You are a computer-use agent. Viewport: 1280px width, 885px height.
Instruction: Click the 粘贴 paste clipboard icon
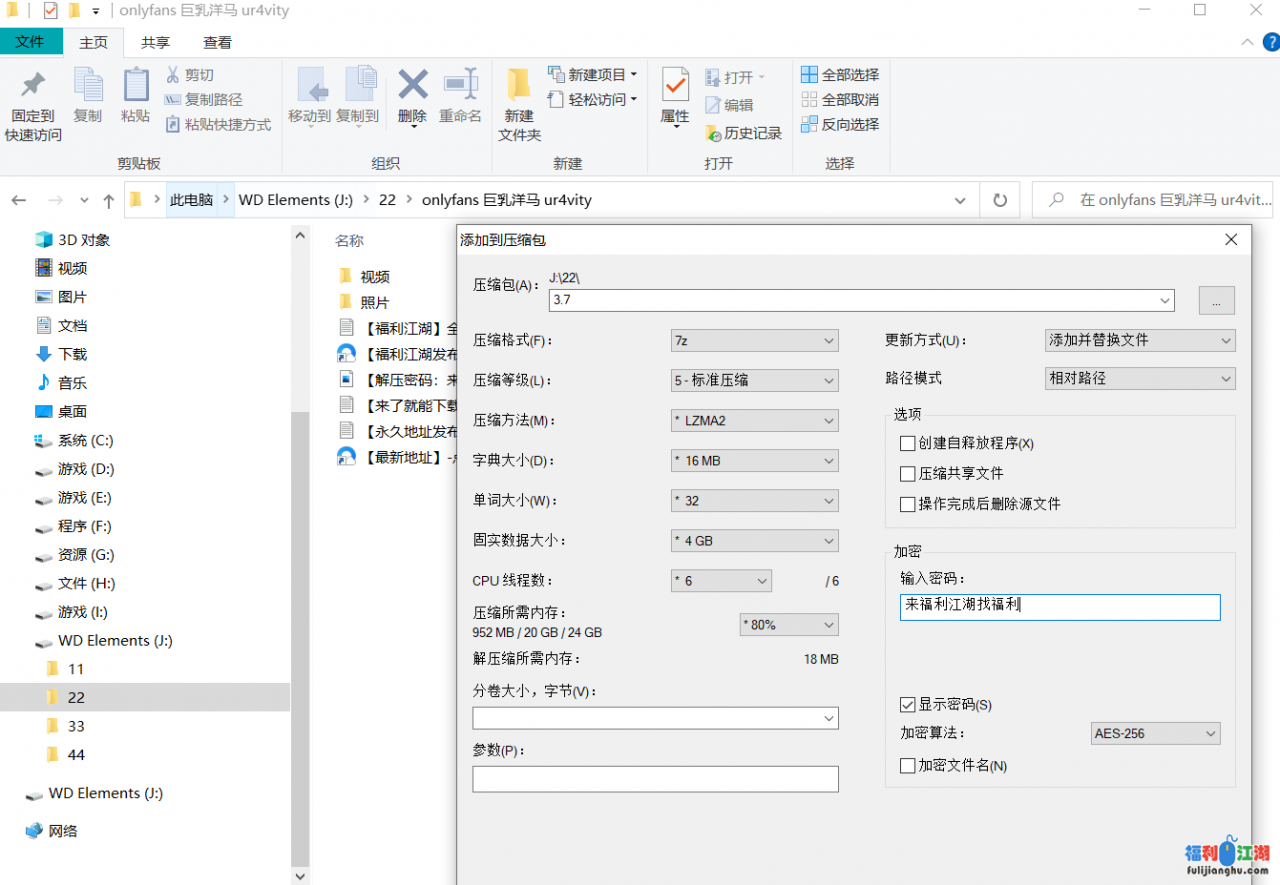click(135, 86)
